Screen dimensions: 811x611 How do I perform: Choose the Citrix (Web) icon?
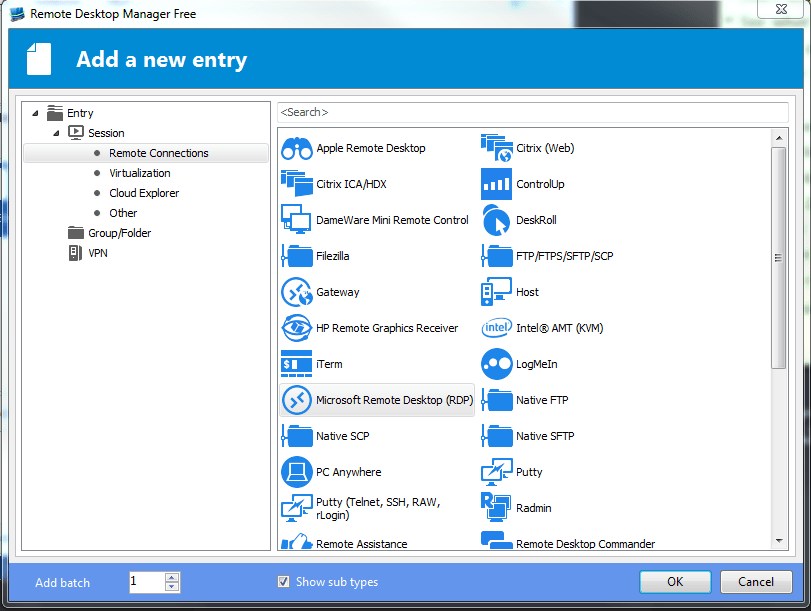click(x=497, y=148)
